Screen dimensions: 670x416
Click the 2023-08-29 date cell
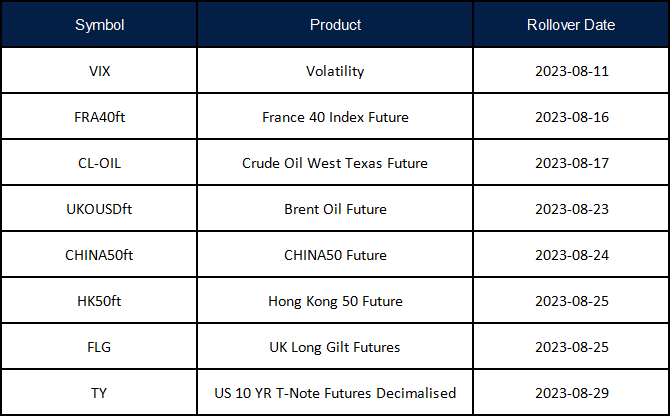click(571, 392)
